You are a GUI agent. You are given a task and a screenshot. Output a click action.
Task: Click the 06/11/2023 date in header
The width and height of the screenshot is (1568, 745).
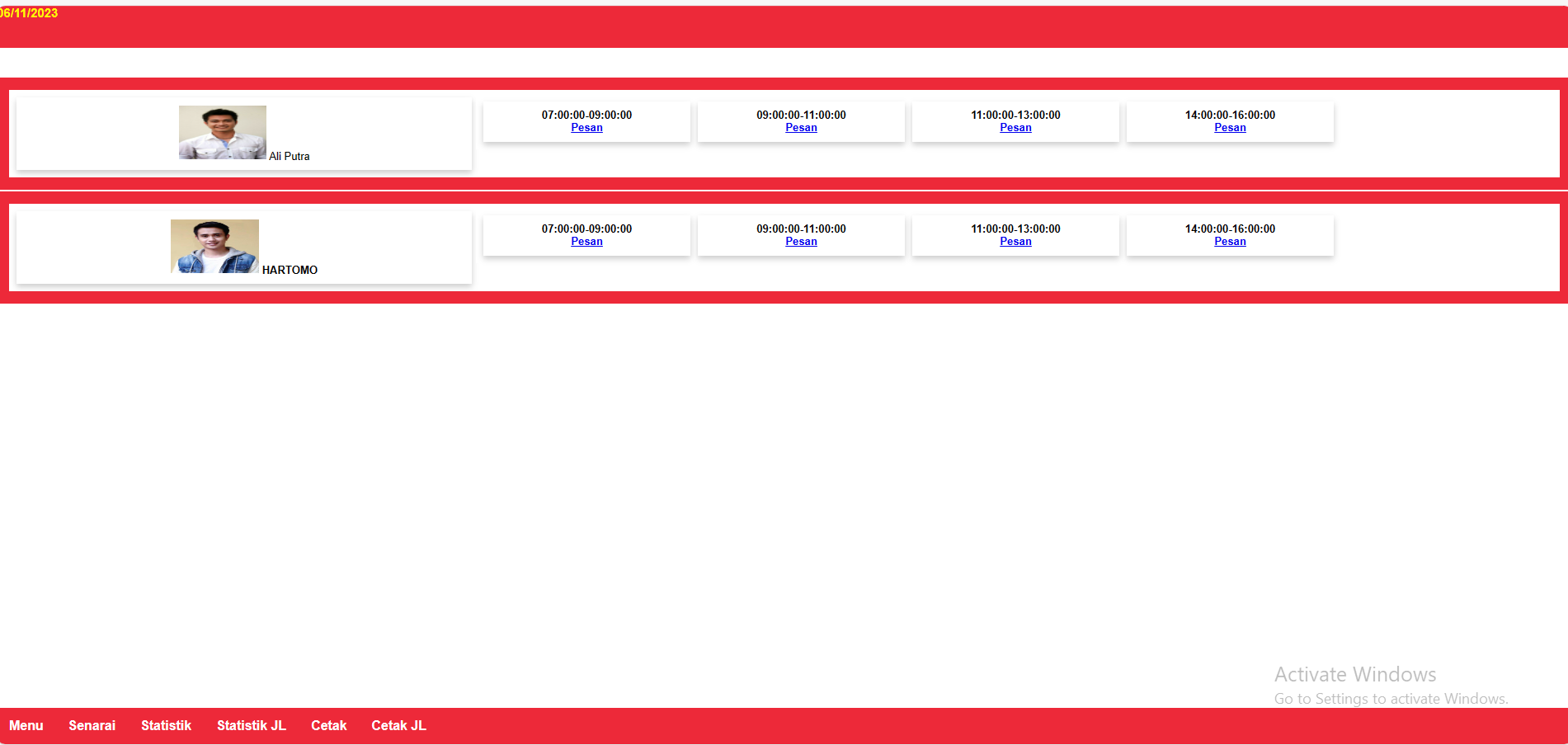(29, 13)
